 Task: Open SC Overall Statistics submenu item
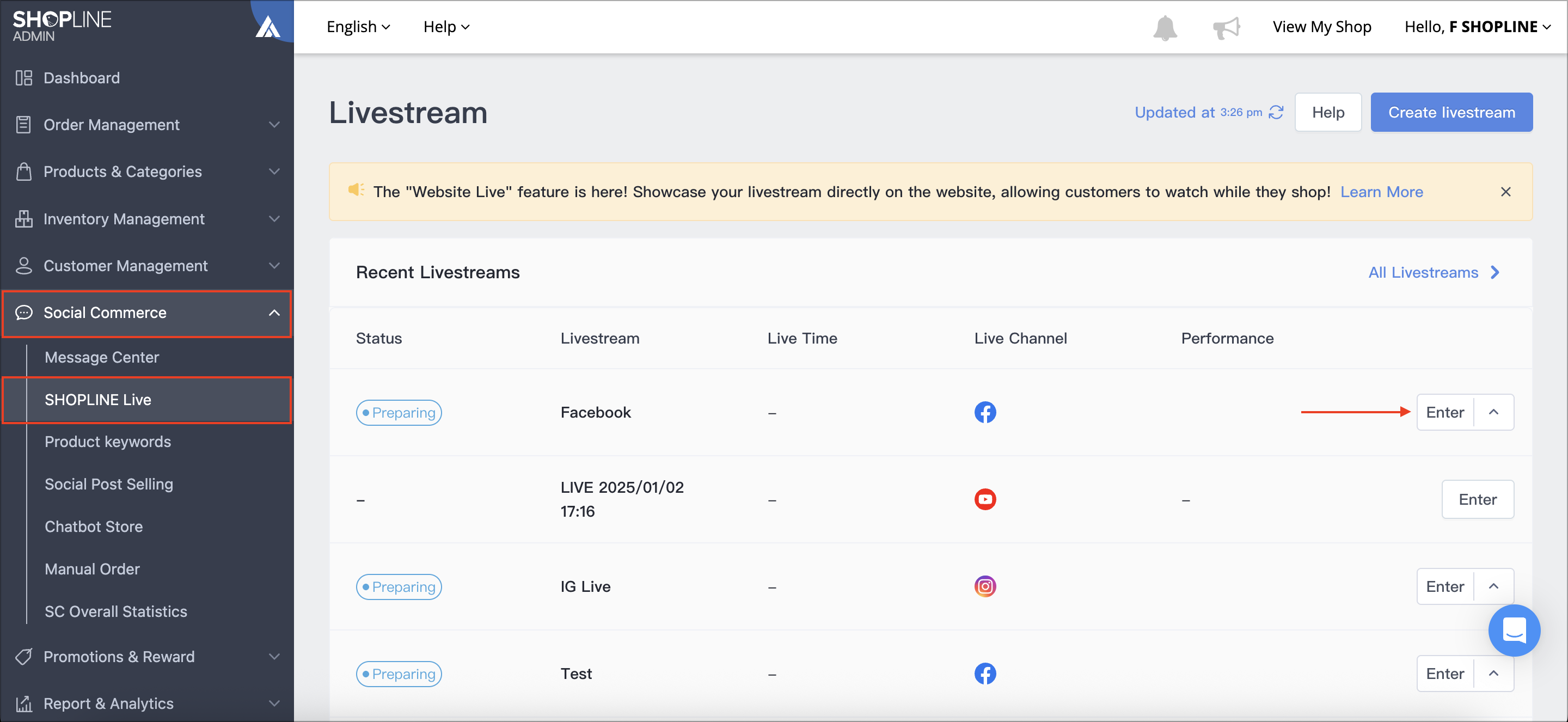pos(115,612)
